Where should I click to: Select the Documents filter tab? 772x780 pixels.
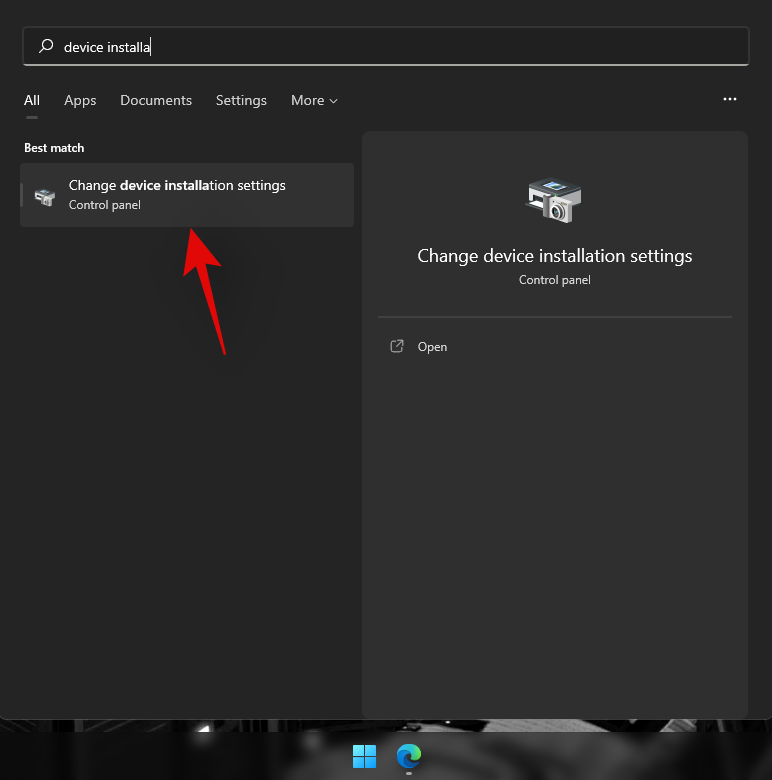[x=156, y=100]
